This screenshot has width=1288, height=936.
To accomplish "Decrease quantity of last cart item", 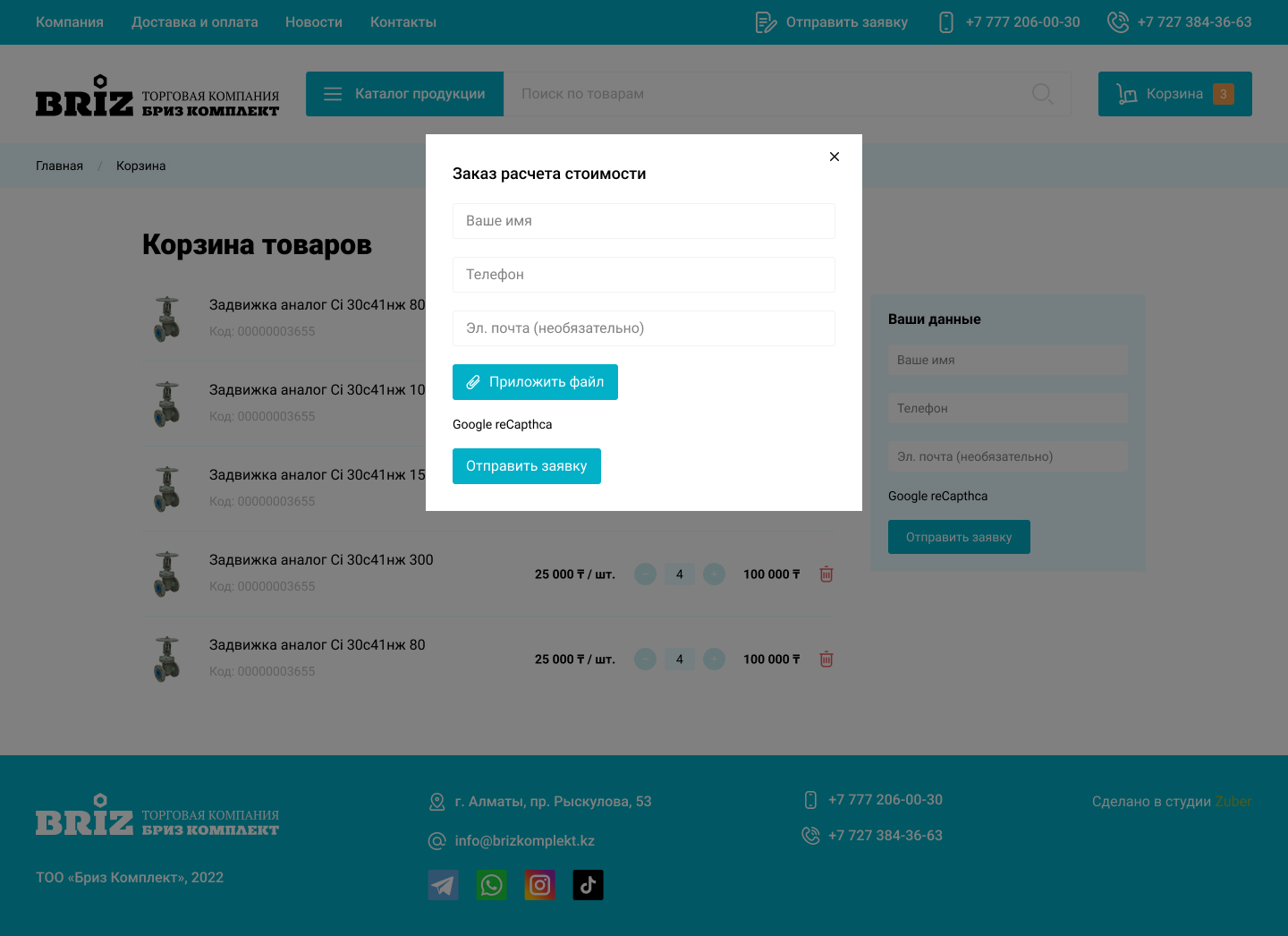I will (645, 659).
